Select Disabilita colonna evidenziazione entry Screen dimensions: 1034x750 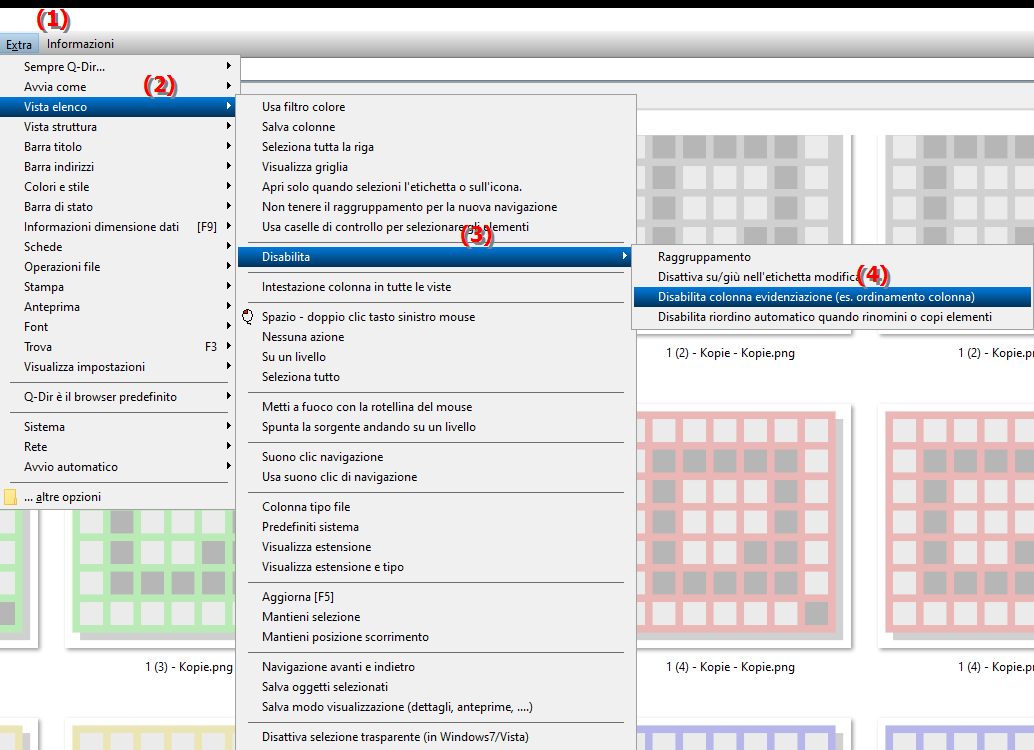(x=832, y=297)
